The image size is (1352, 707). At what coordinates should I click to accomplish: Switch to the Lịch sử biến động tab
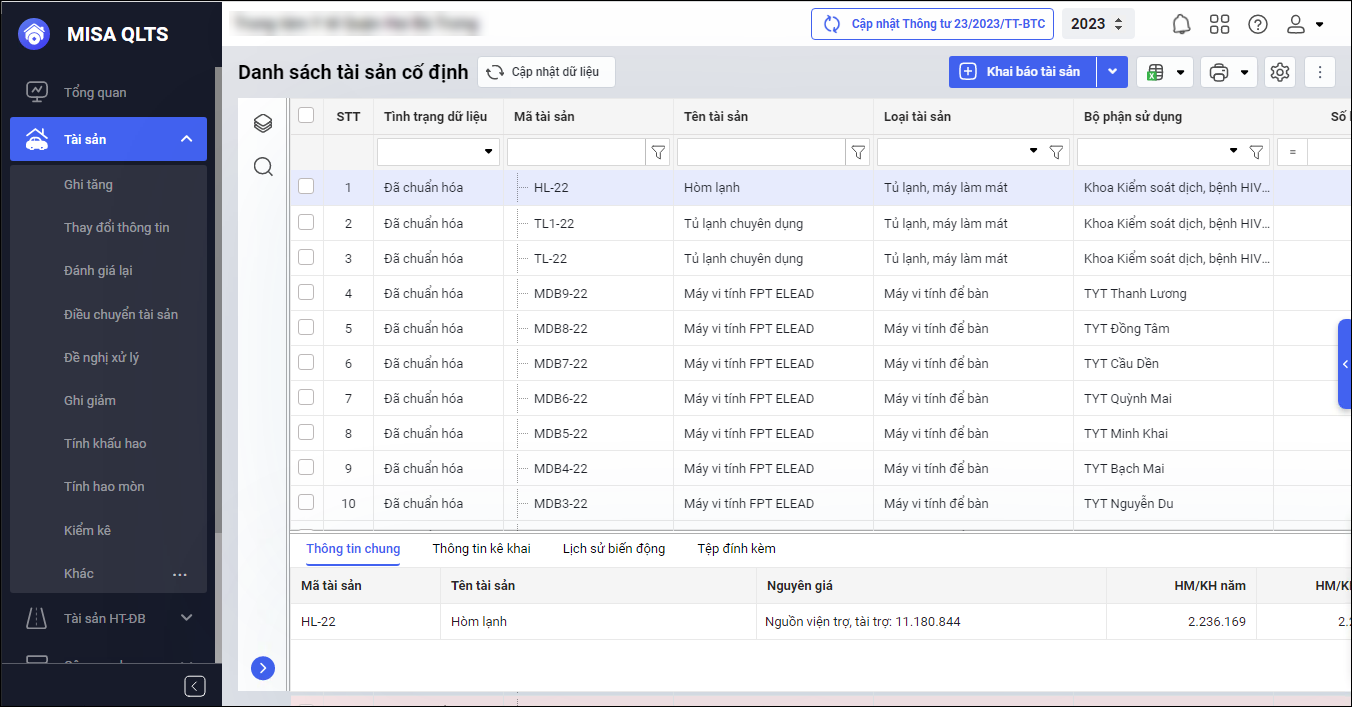613,548
